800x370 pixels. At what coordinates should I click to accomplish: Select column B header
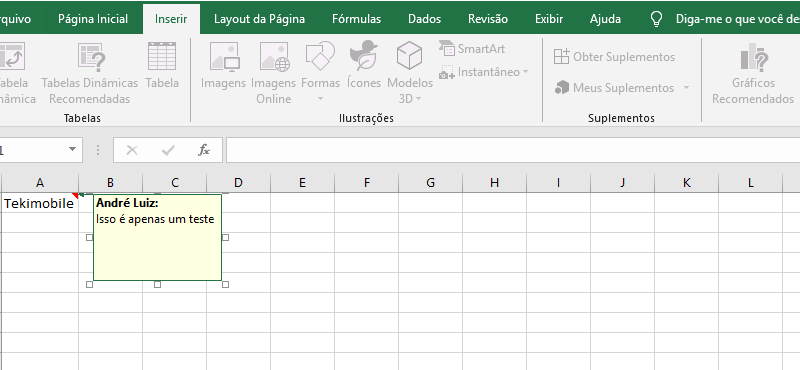point(110,183)
